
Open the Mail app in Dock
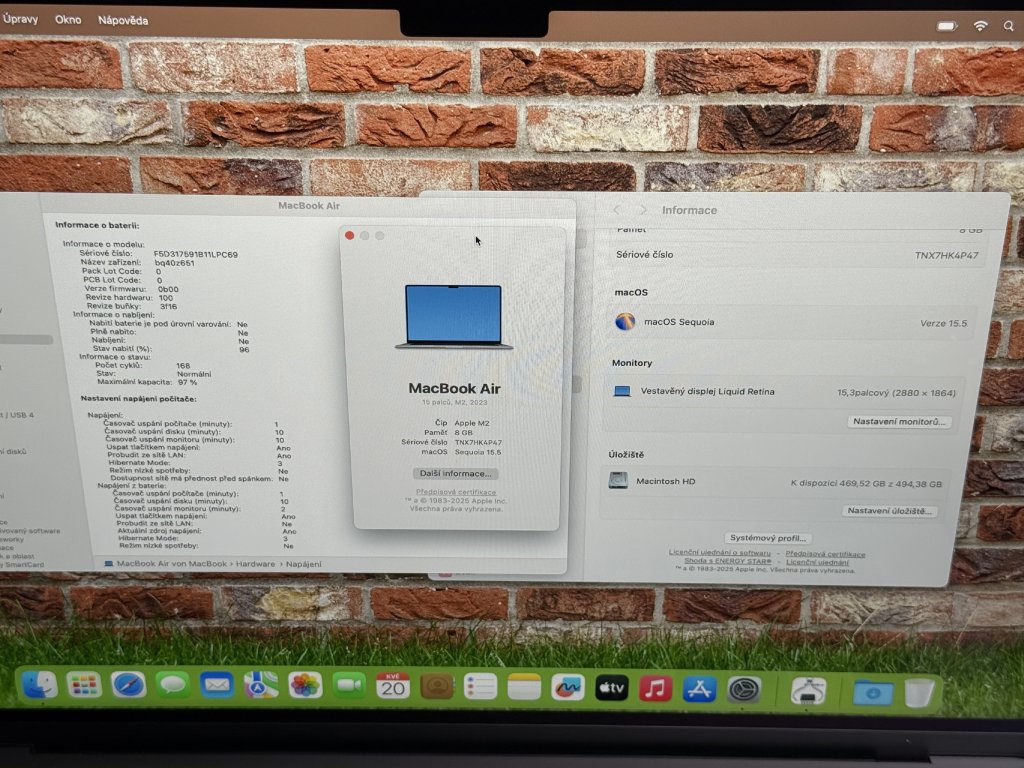point(217,685)
